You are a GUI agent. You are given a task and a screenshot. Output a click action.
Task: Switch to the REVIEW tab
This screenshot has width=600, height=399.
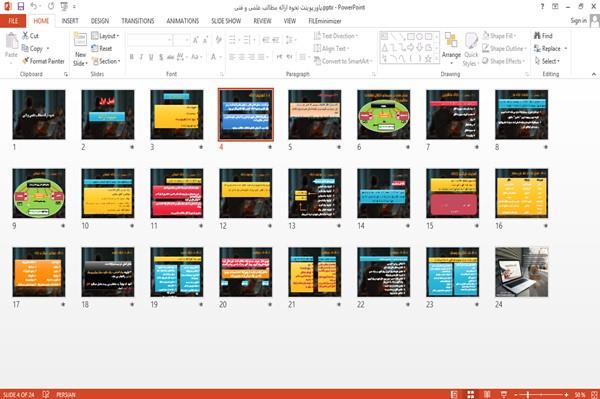click(262, 21)
